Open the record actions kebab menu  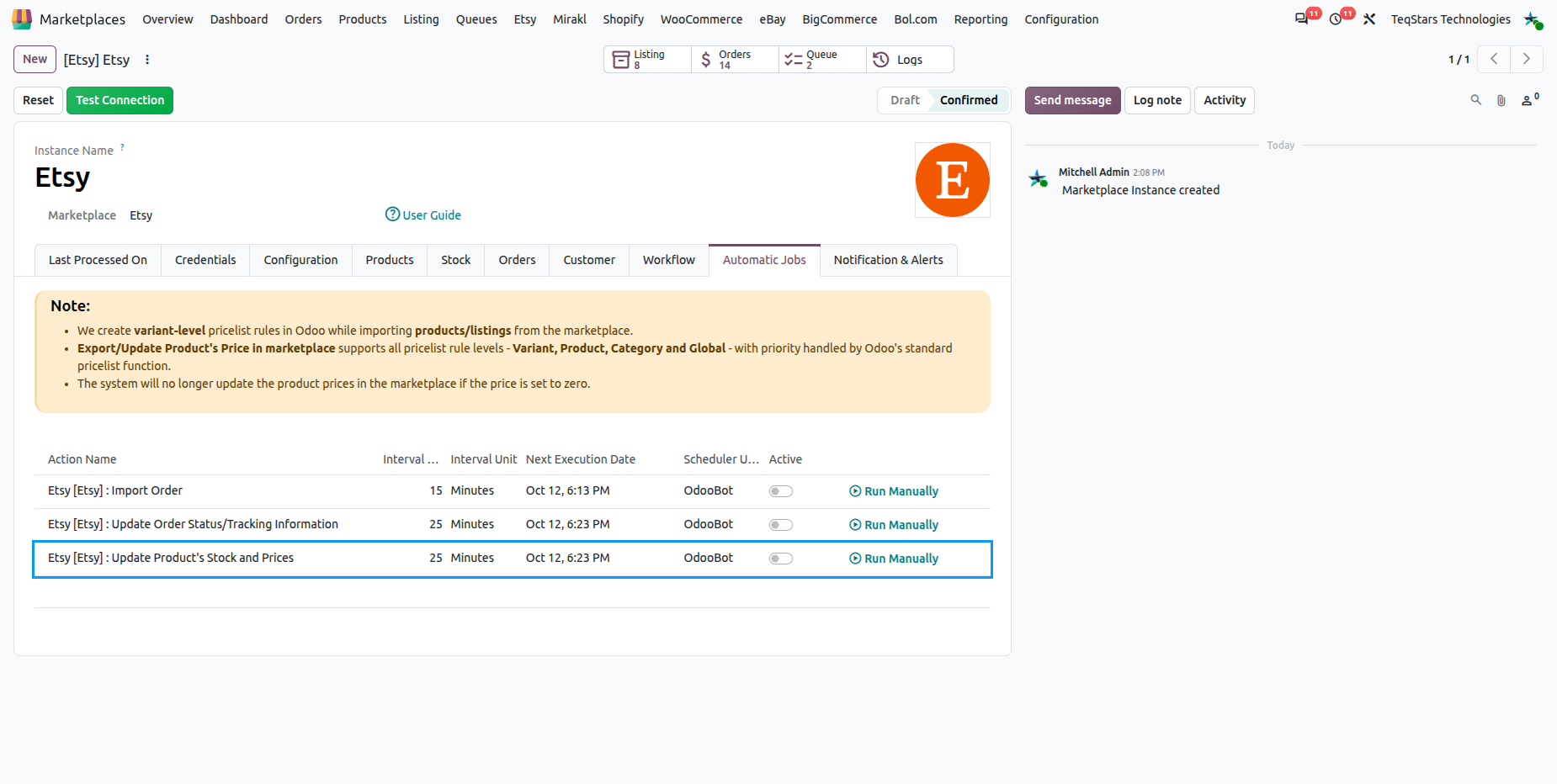pyautogui.click(x=147, y=60)
